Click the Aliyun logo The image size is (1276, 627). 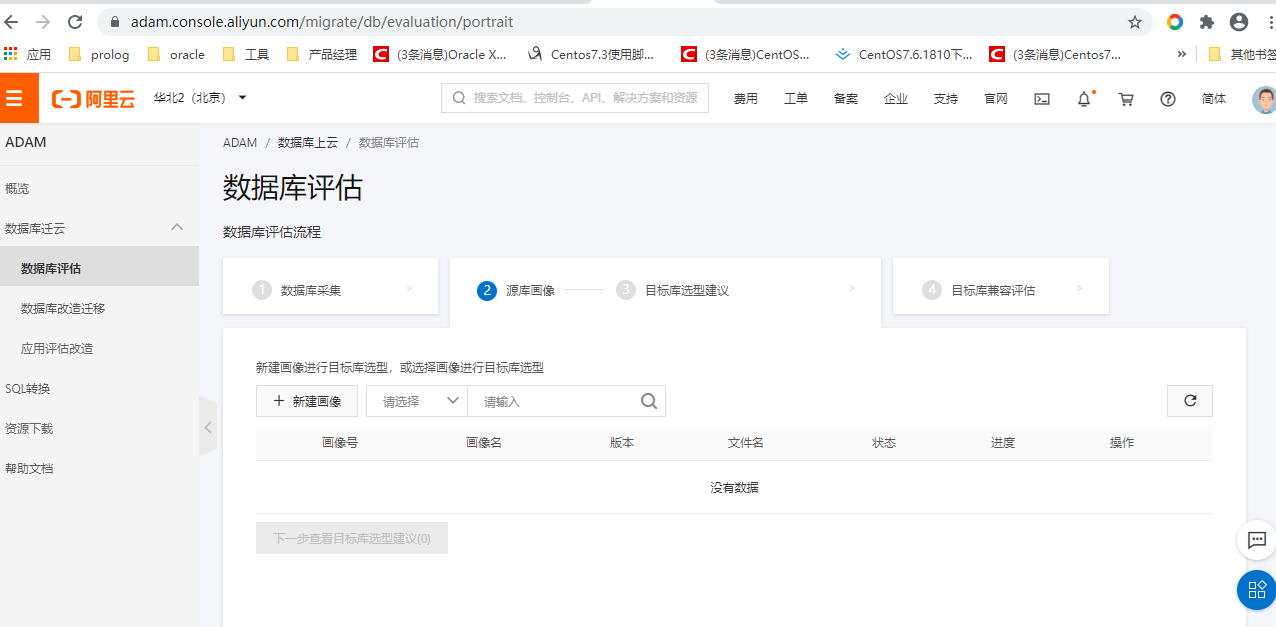93,98
